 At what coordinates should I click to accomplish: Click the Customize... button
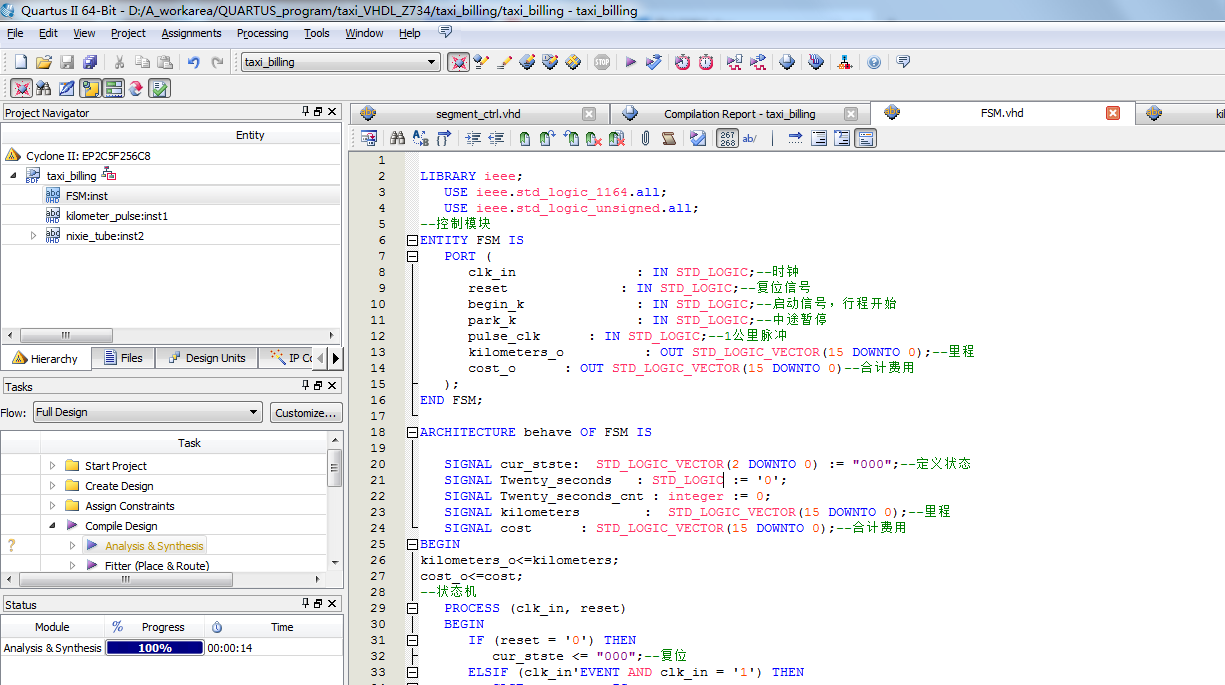point(306,412)
